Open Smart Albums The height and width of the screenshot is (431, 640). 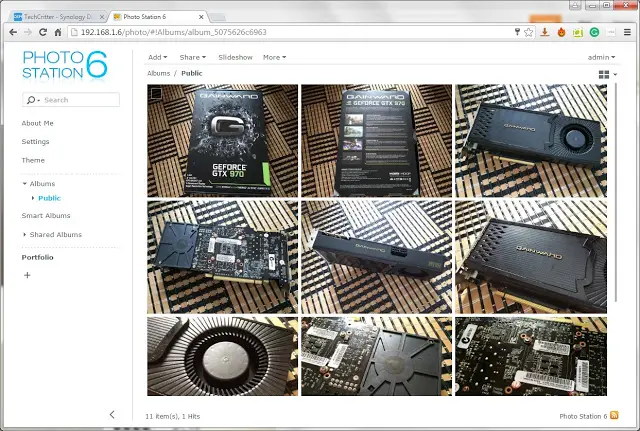pyautogui.click(x=46, y=216)
